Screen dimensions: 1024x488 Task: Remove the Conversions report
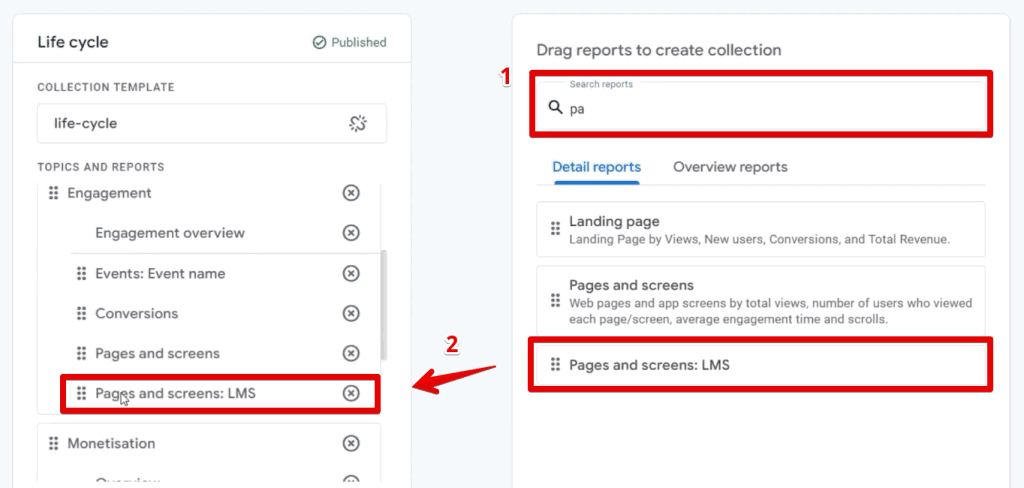[x=351, y=314]
